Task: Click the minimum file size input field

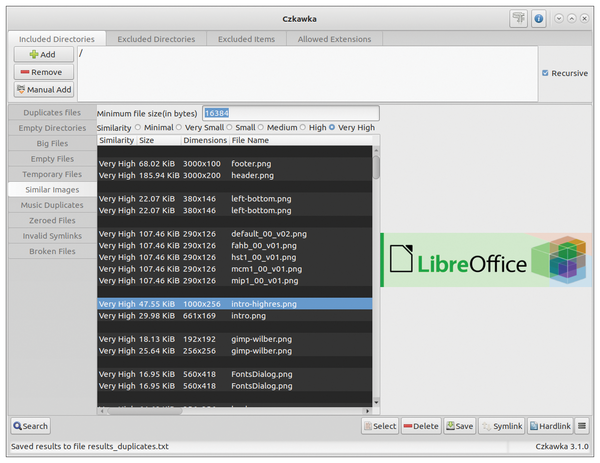Action: [x=291, y=113]
